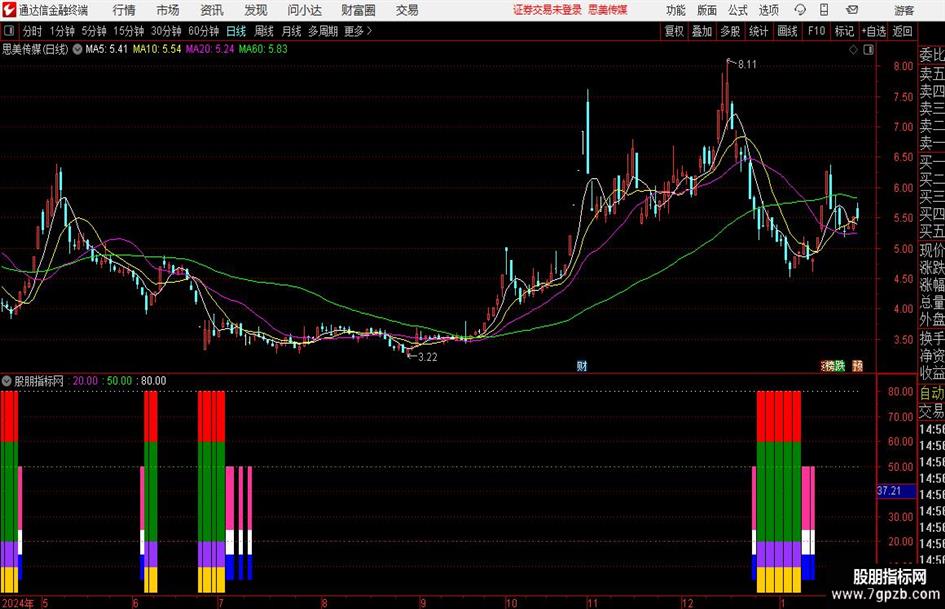
Task: Open F10 company info
Action: point(817,31)
